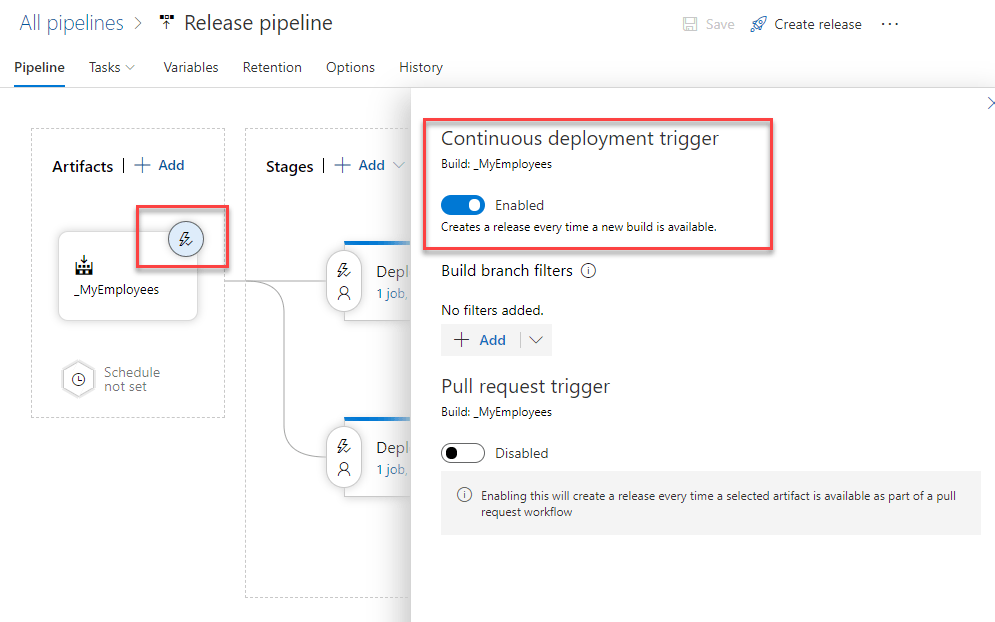Click the _MyEmployees build artifact icon
Screen dimensions: 995x622
[84, 266]
